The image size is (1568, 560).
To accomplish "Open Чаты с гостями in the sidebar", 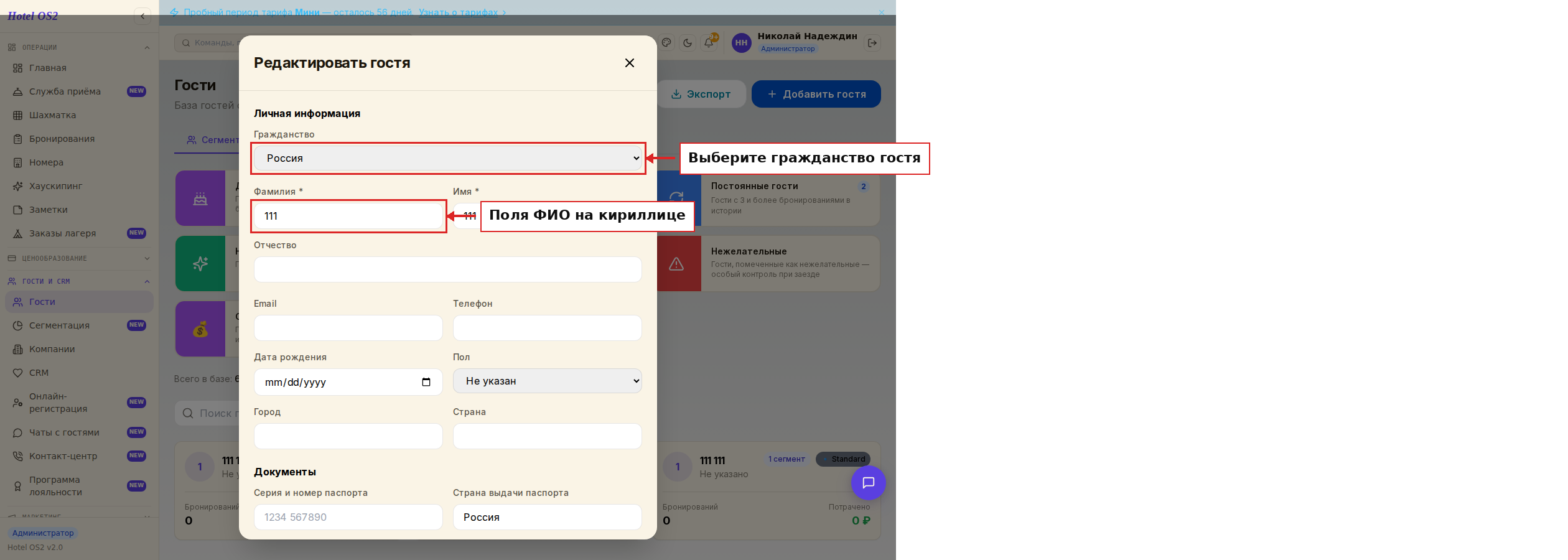I will click(79, 432).
